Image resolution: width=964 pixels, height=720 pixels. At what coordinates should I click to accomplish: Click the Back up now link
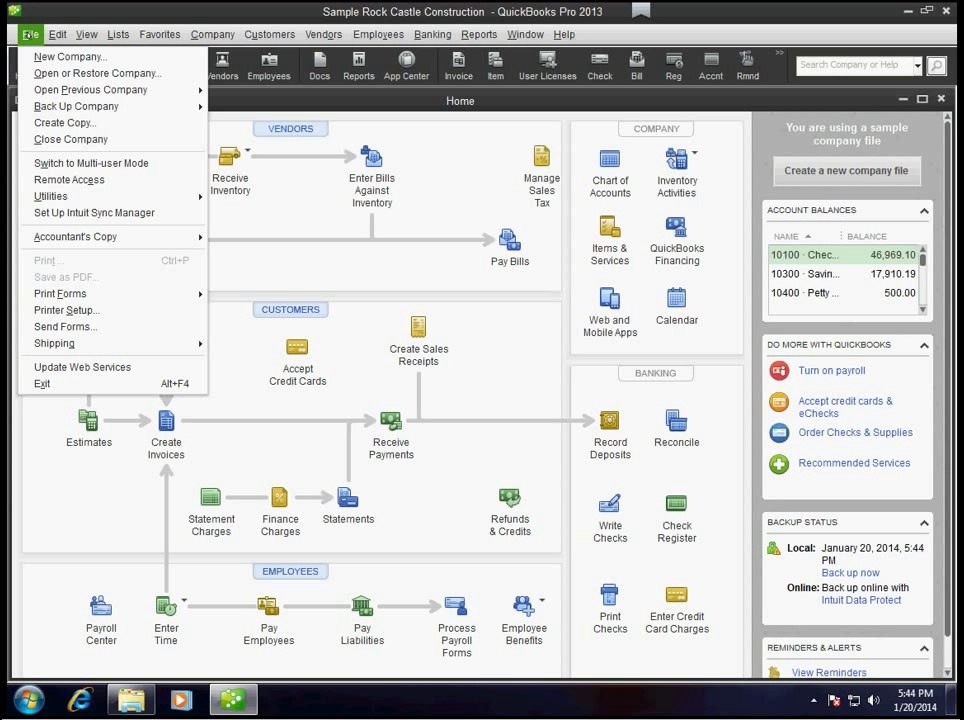(x=850, y=572)
